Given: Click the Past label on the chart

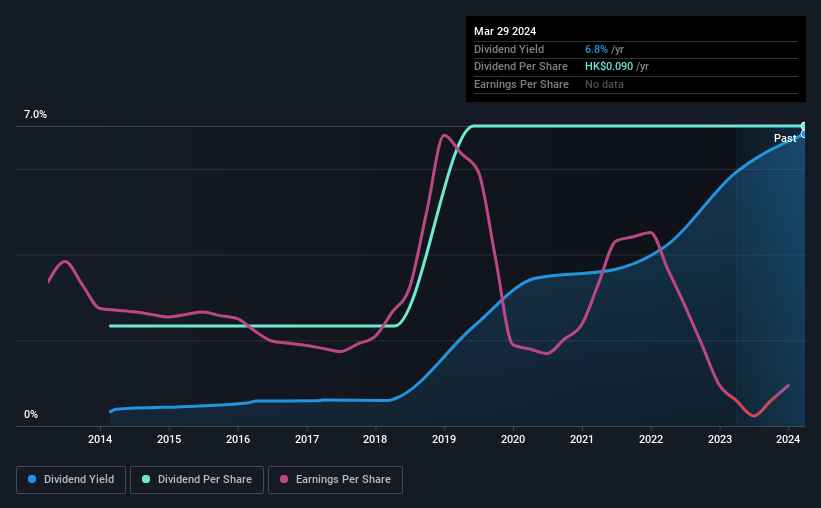Looking at the screenshot, I should point(785,138).
